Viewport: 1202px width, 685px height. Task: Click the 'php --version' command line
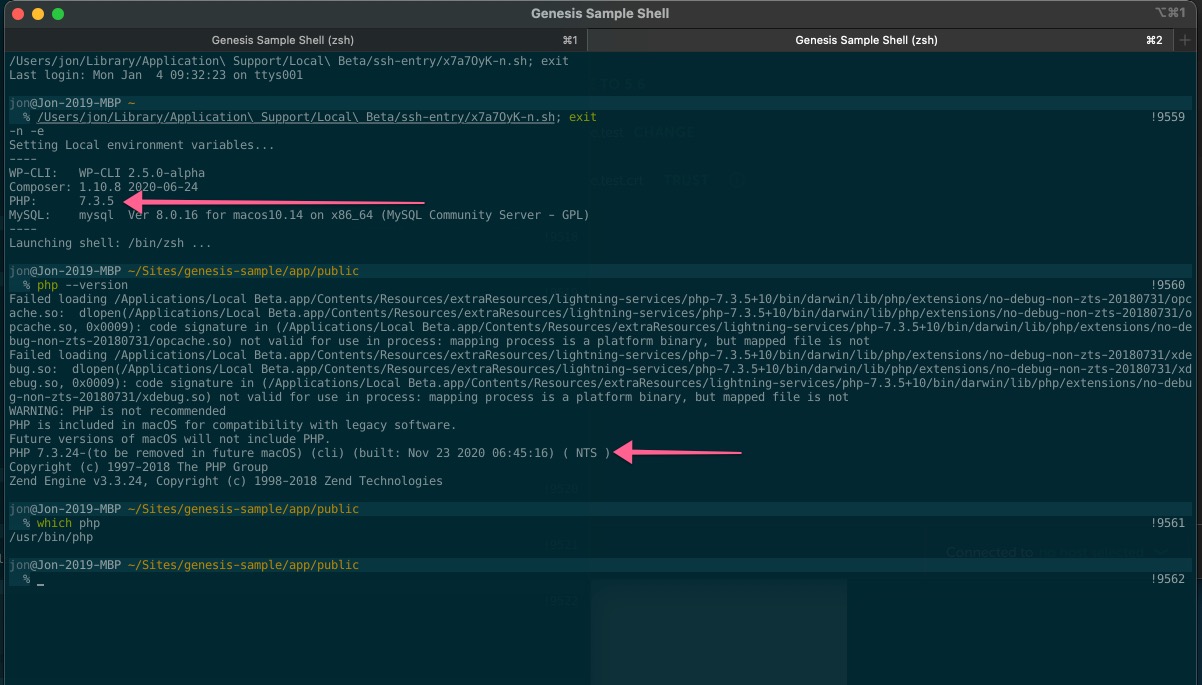[x=83, y=285]
